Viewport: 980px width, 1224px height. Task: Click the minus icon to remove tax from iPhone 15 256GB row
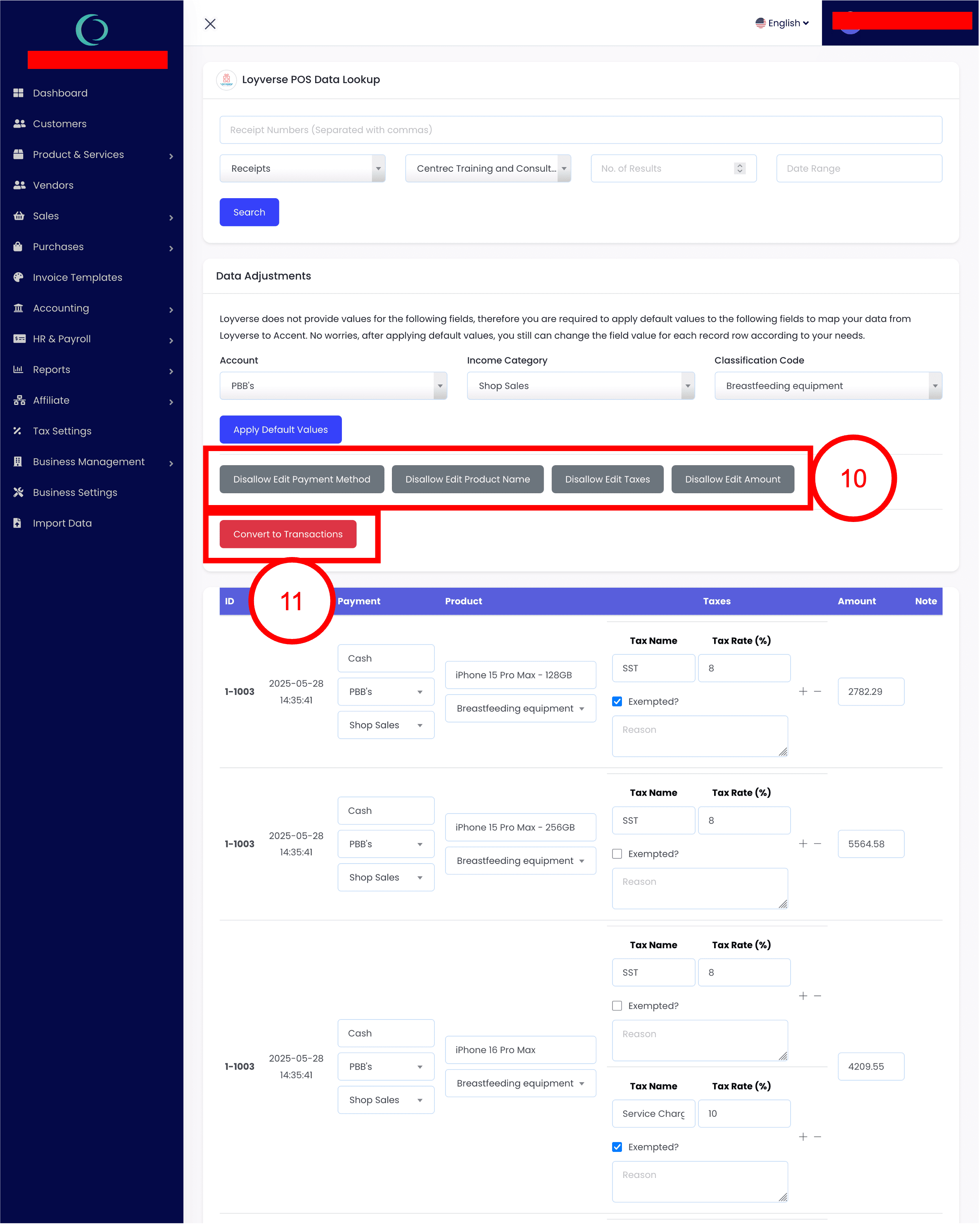click(x=818, y=843)
